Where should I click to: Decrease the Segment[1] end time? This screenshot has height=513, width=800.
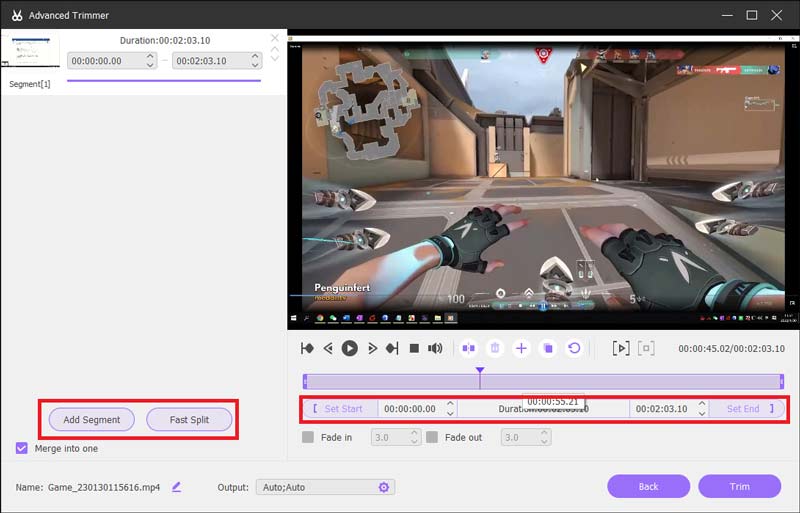pyautogui.click(x=255, y=64)
